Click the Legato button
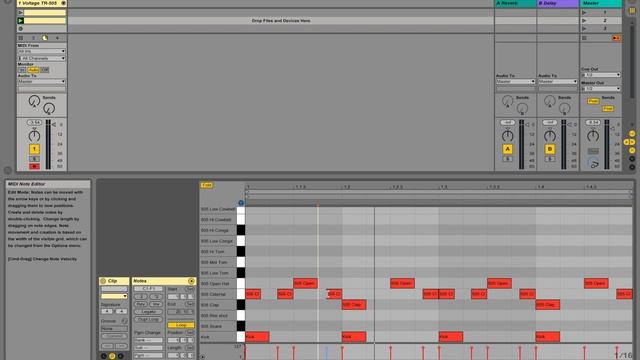 coord(148,312)
